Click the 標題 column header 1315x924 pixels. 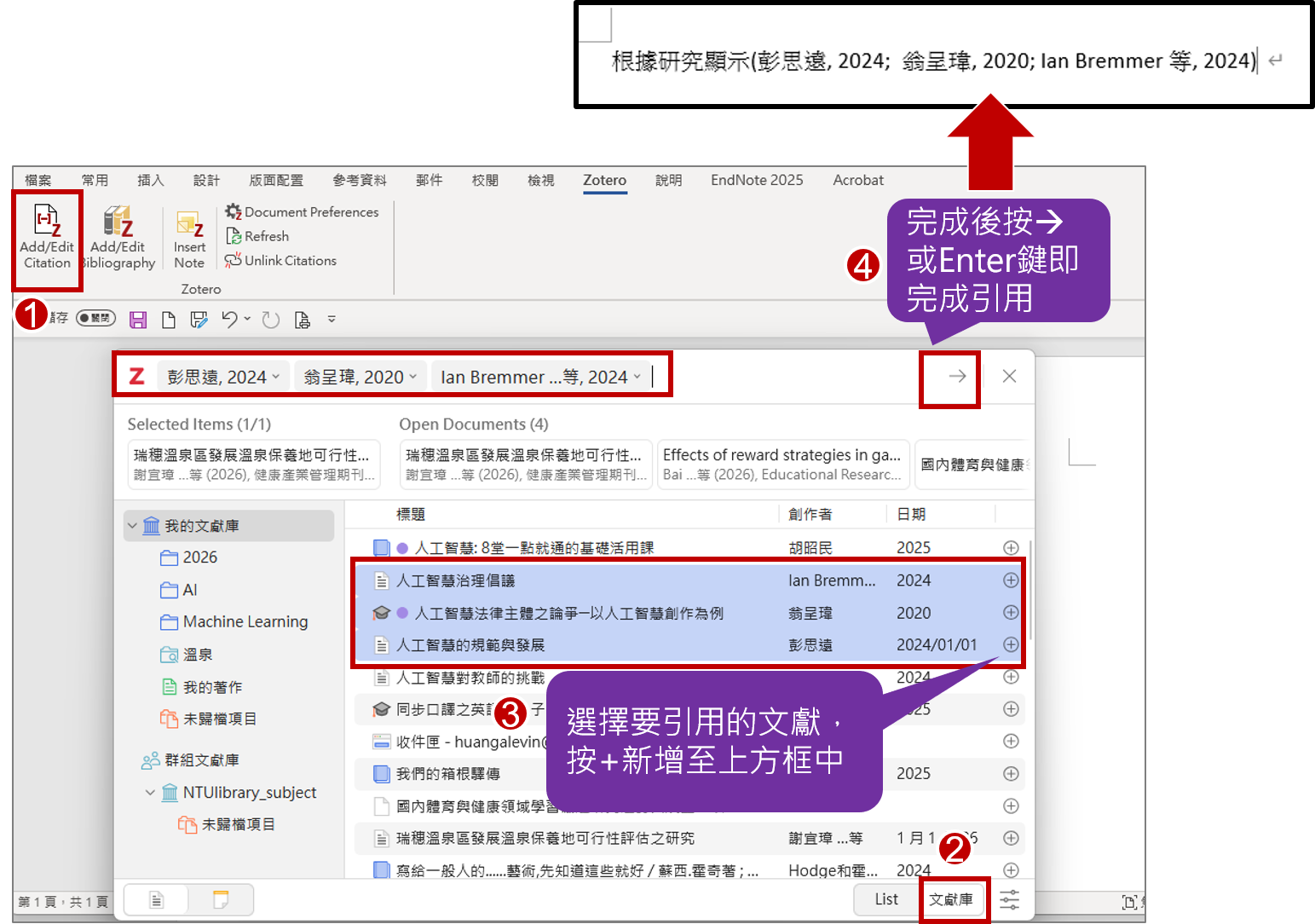tap(411, 514)
